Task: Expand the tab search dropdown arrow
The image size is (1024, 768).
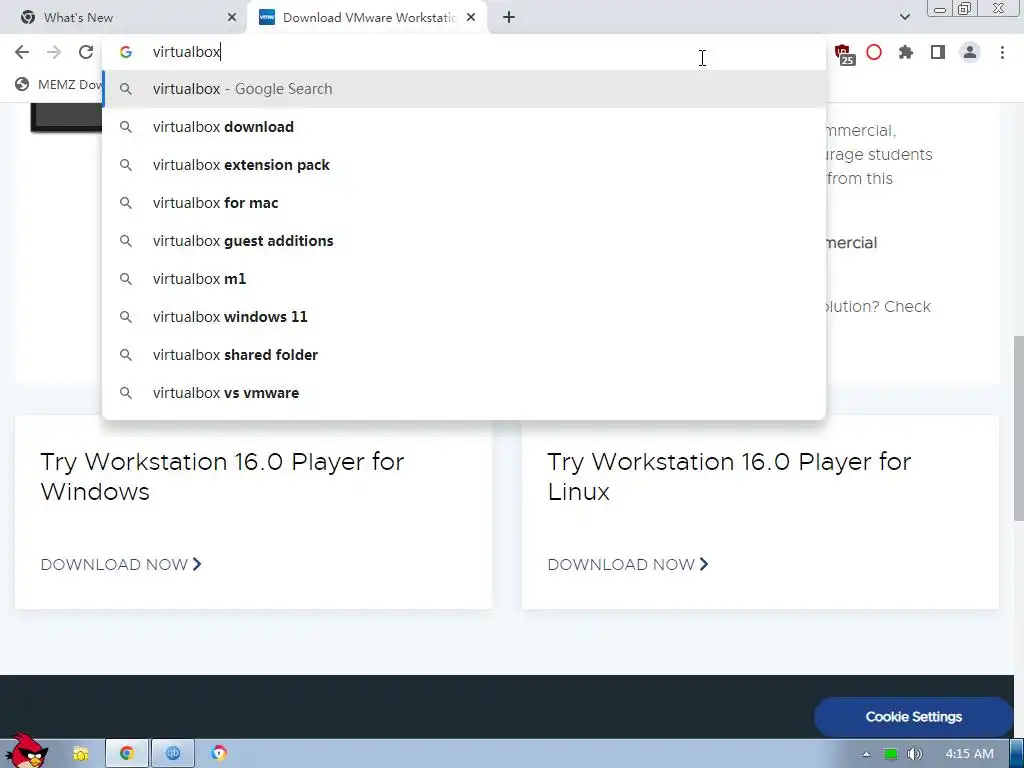Action: click(x=904, y=17)
